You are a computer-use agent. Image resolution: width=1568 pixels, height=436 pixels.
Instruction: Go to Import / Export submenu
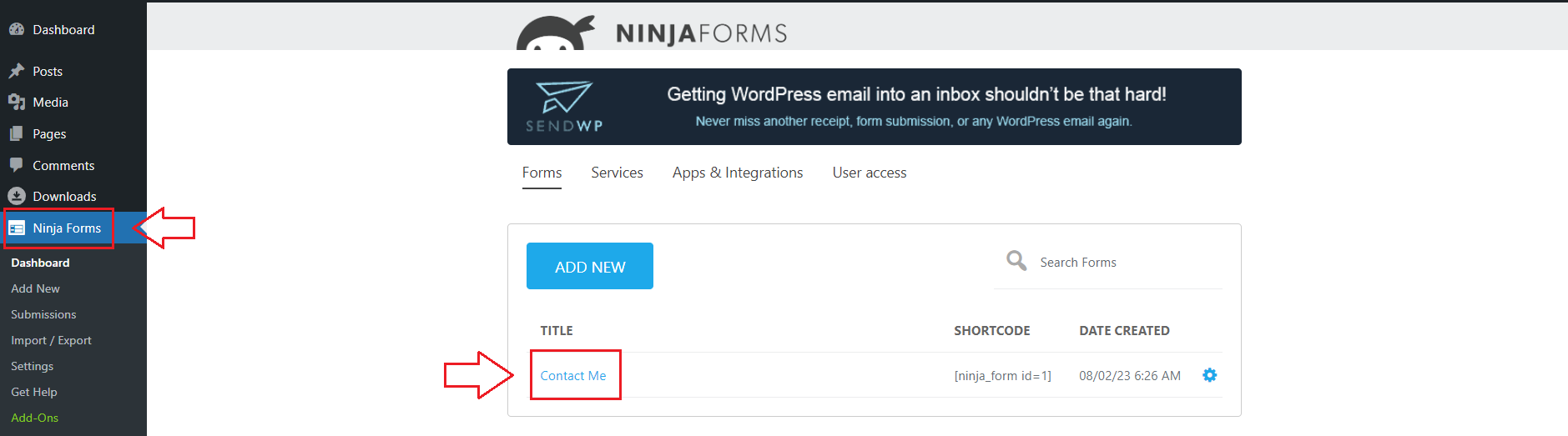click(x=51, y=340)
